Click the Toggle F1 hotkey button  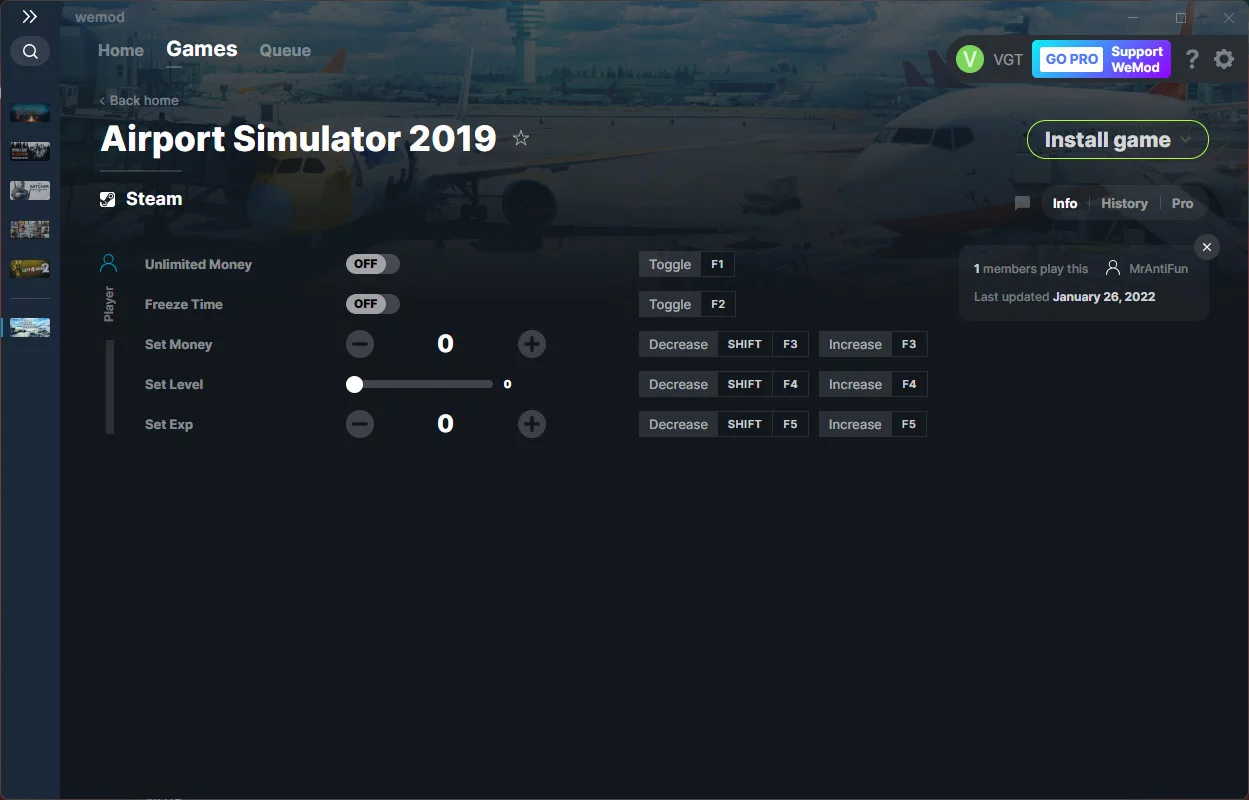[x=687, y=264]
